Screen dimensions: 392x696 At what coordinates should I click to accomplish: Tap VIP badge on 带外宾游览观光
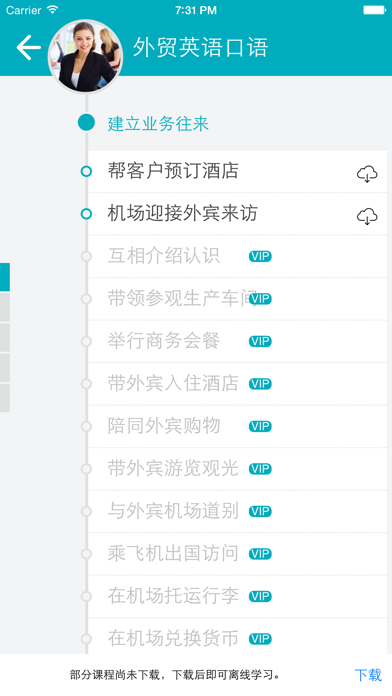[x=260, y=469]
